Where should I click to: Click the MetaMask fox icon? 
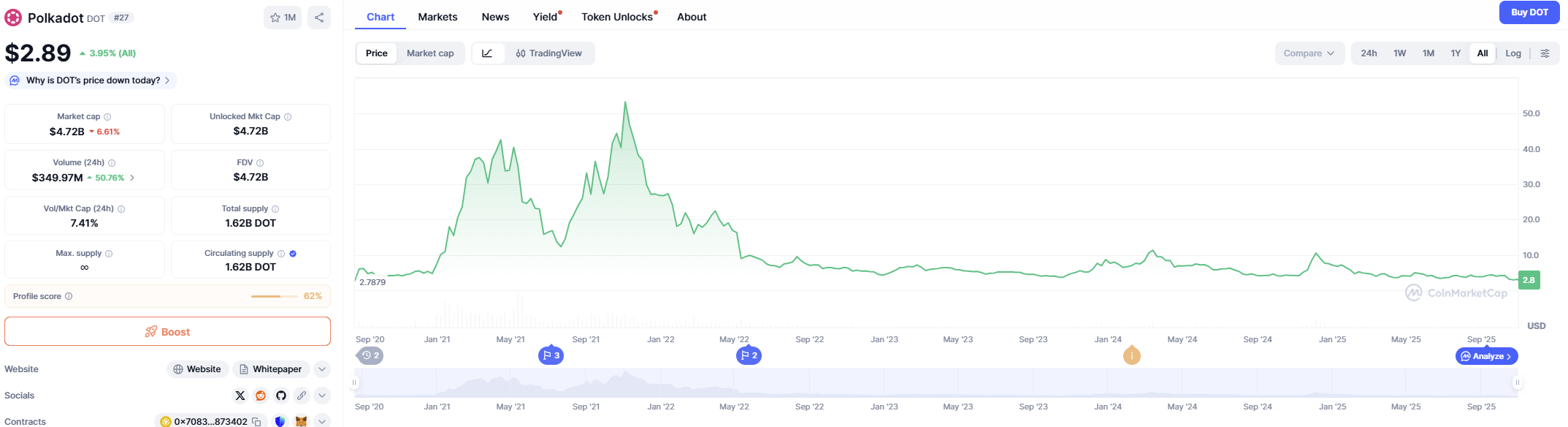(301, 422)
